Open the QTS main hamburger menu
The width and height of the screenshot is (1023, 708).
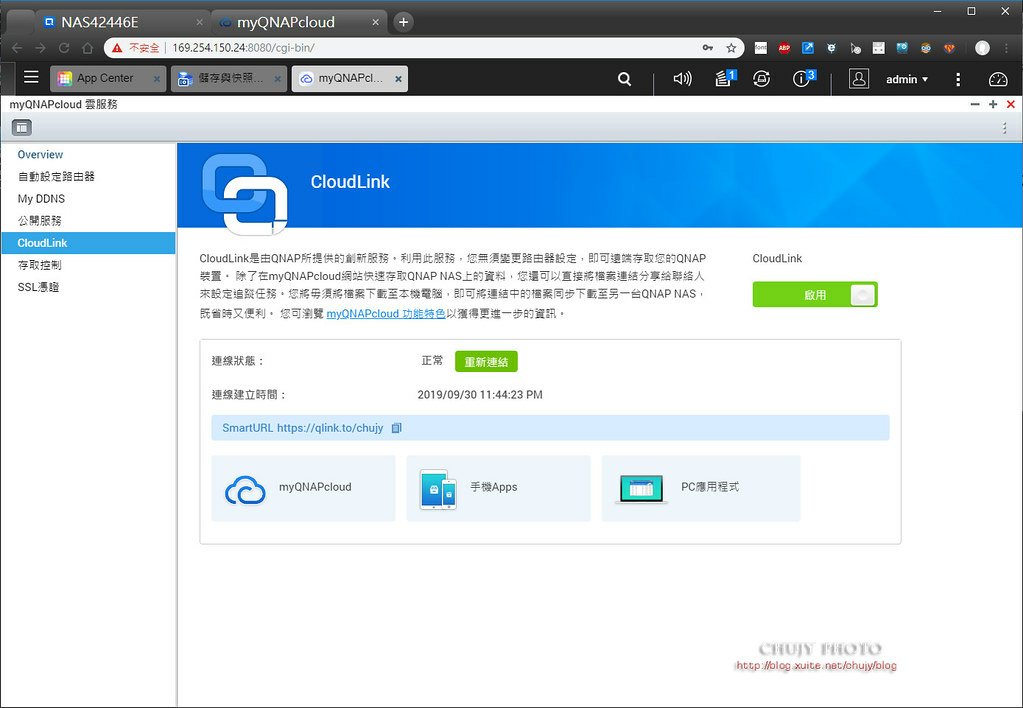tap(31, 78)
